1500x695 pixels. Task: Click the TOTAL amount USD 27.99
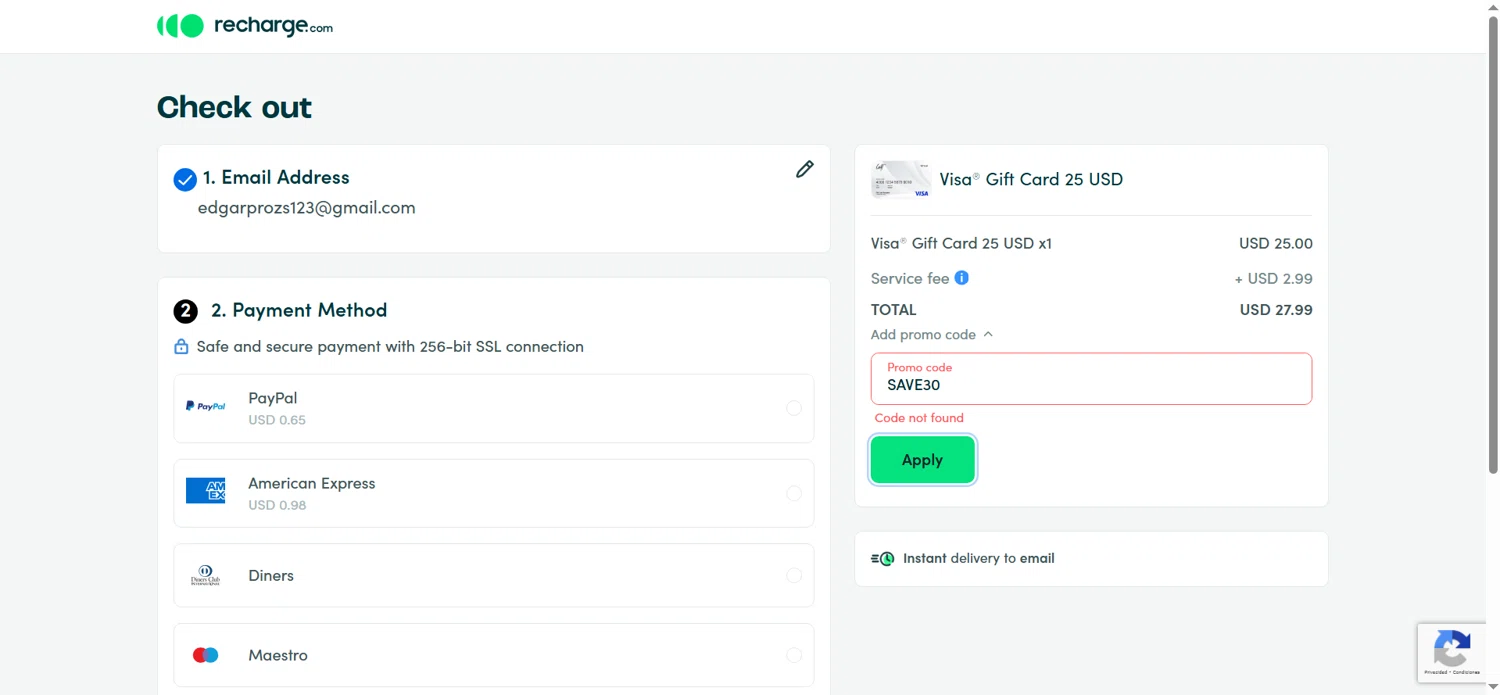coord(1276,310)
